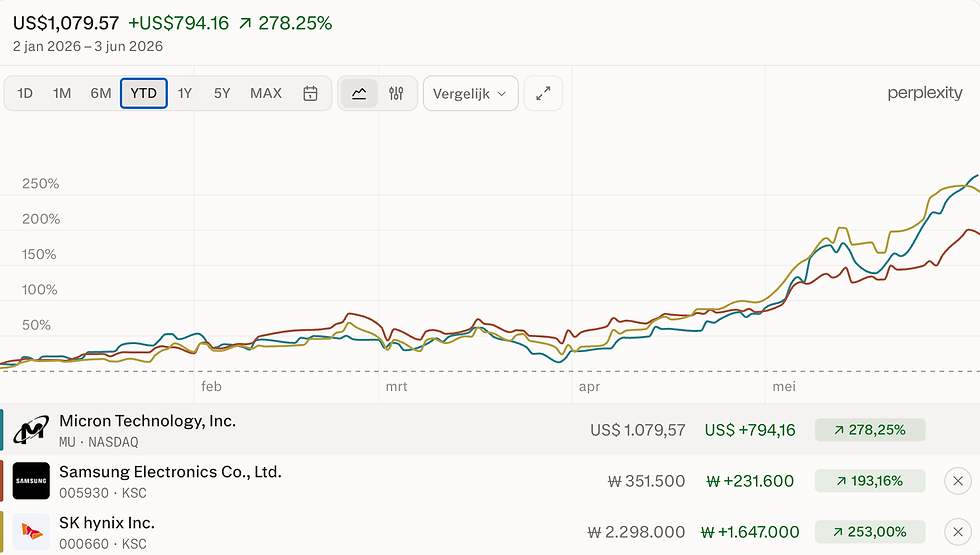Click the ₩ +231.600 Samsung change
This screenshot has height=555, width=980.
coord(750,481)
